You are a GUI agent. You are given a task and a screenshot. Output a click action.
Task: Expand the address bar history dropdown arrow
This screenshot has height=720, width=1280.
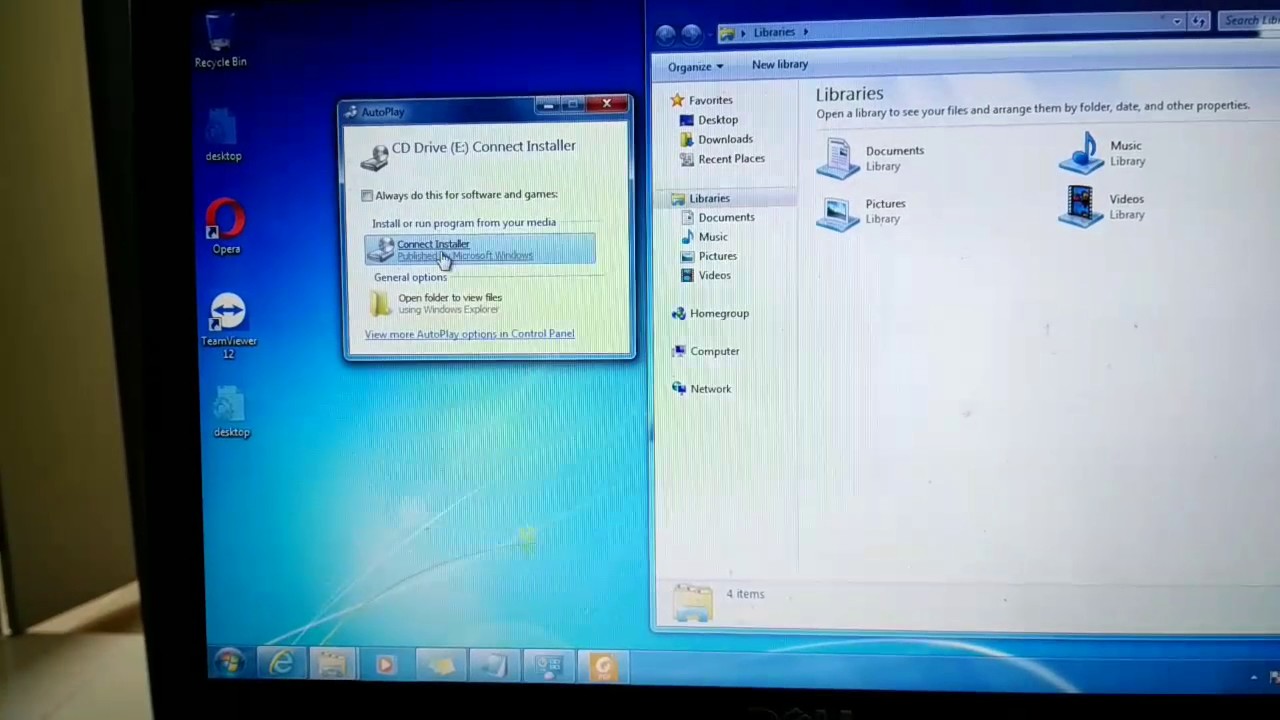[x=1177, y=21]
